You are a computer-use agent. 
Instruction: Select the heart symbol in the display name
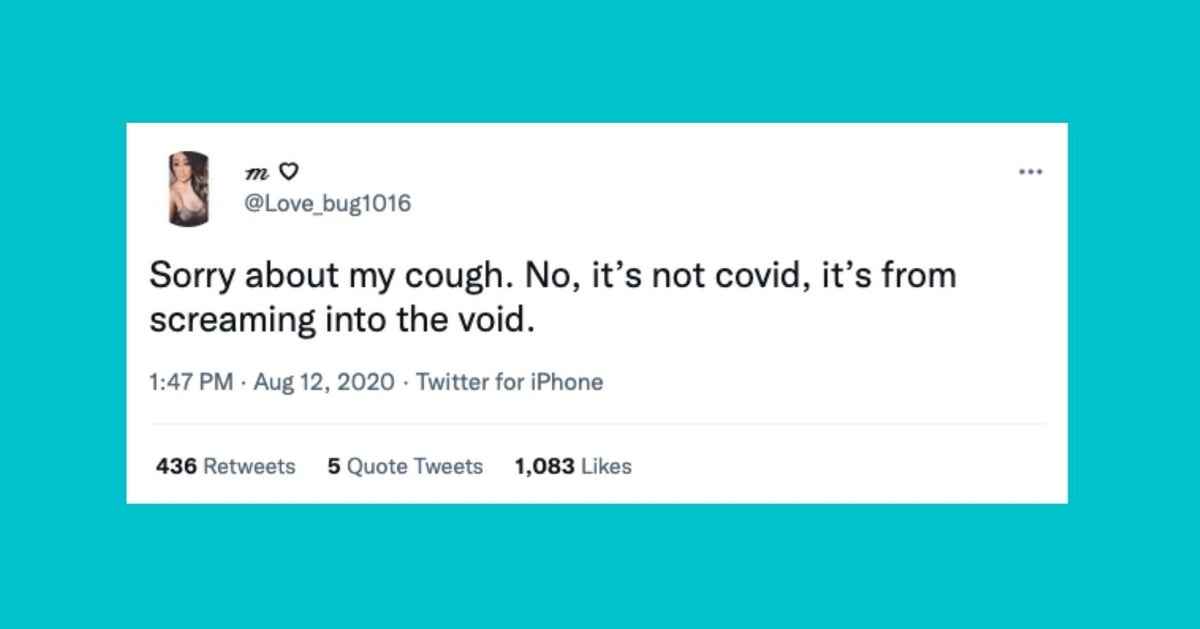288,171
